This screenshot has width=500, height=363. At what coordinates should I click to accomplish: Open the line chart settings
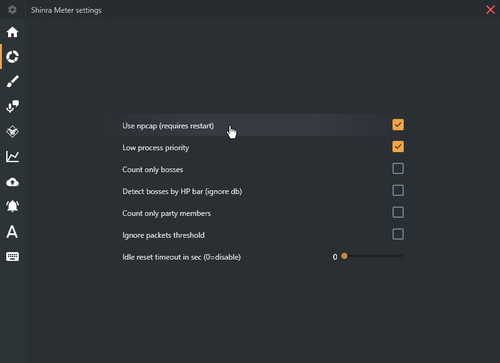pyautogui.click(x=12, y=156)
